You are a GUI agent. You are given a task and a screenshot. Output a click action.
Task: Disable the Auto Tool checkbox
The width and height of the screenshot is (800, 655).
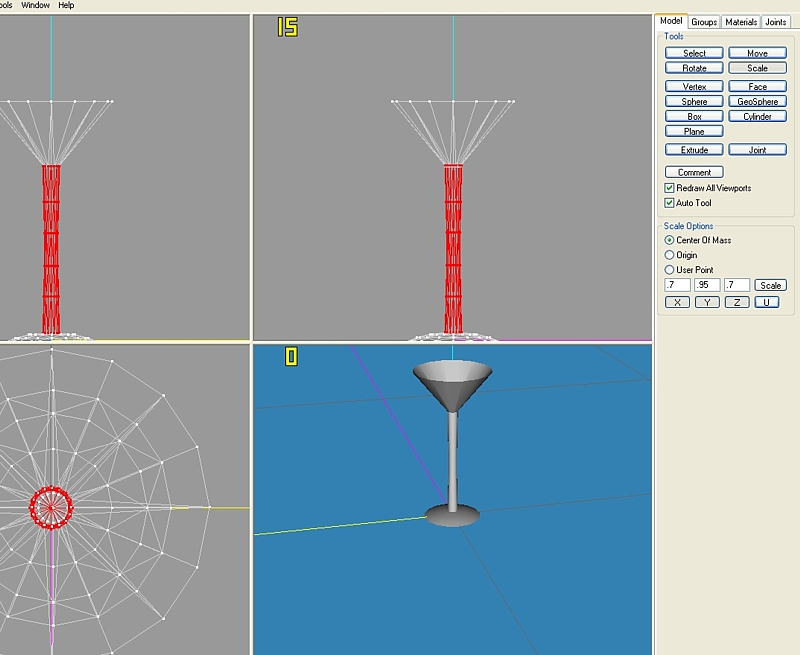coord(670,203)
